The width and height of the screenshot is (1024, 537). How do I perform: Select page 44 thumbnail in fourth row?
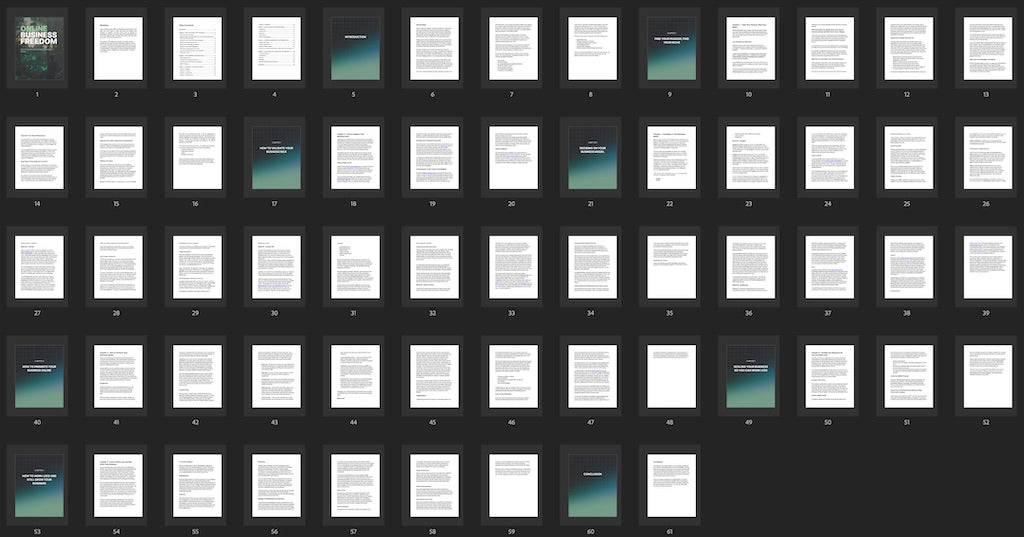(x=355, y=376)
